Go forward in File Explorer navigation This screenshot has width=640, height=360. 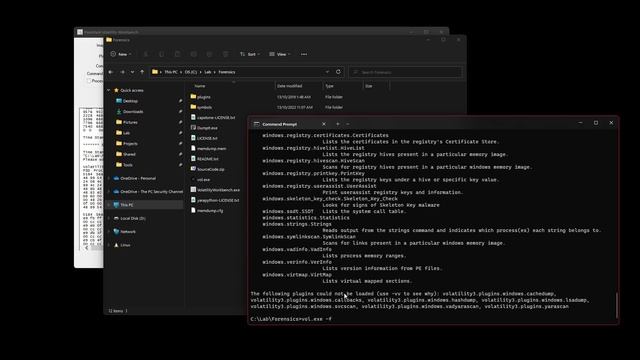click(122, 72)
